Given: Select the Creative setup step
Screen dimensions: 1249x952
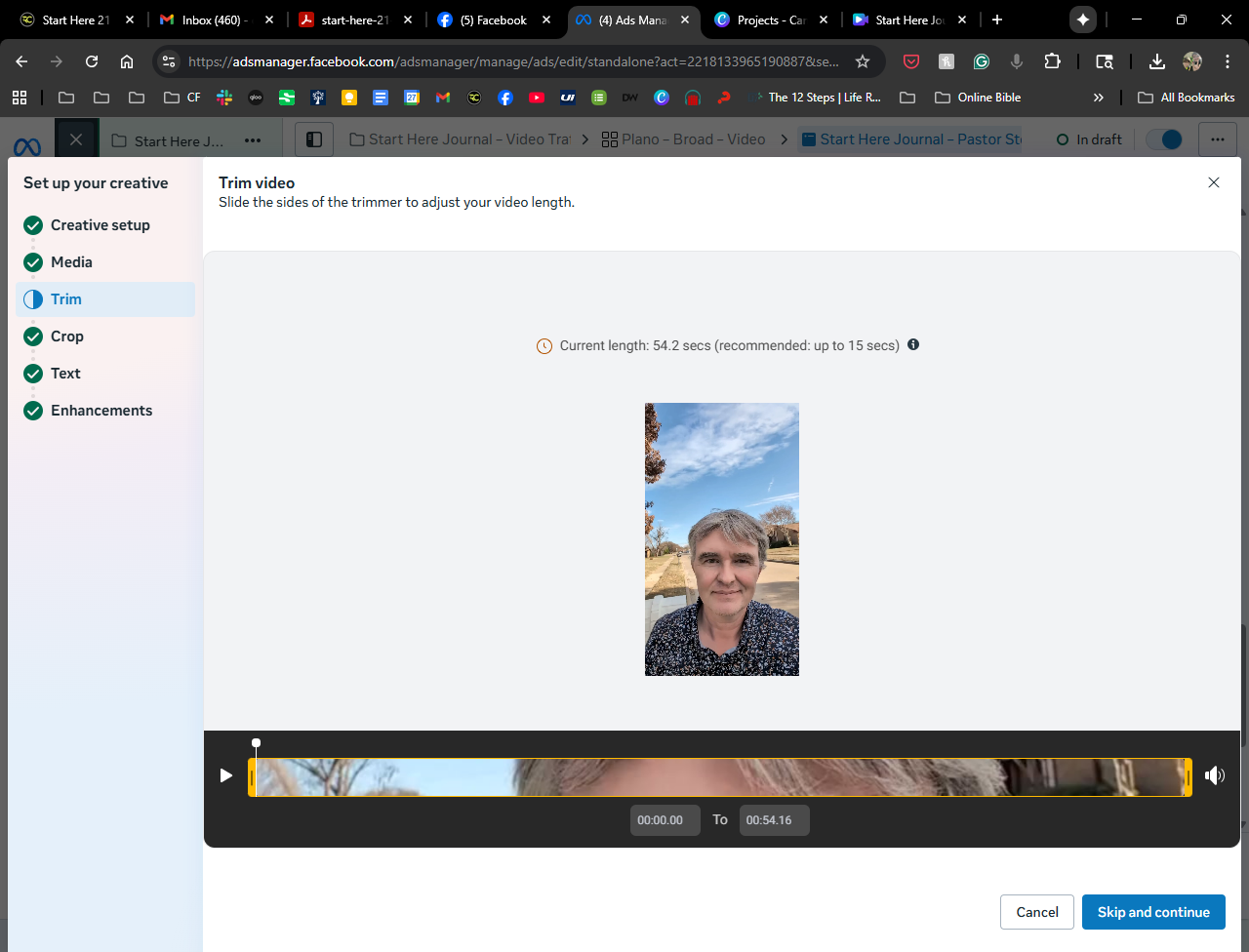Looking at the screenshot, I should pyautogui.click(x=101, y=225).
